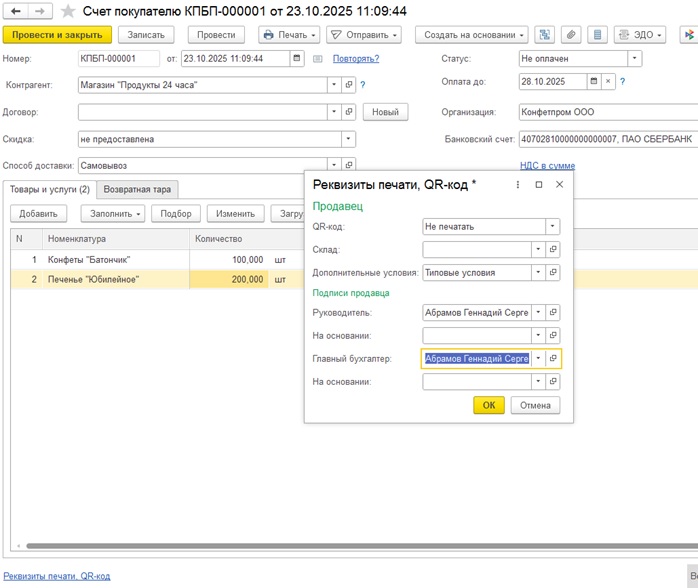Open Склад selection form icon in dialog
The height and width of the screenshot is (588, 698).
(x=553, y=249)
